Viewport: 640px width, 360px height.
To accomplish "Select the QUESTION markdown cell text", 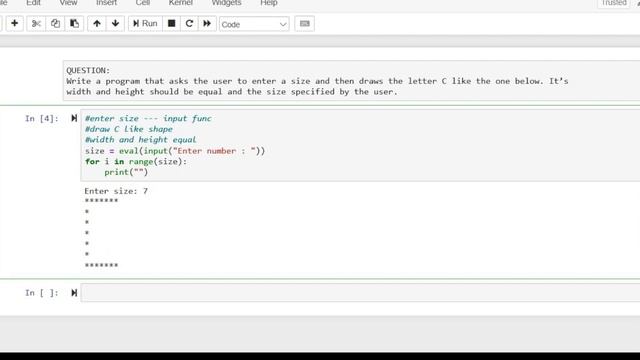I will pos(317,81).
